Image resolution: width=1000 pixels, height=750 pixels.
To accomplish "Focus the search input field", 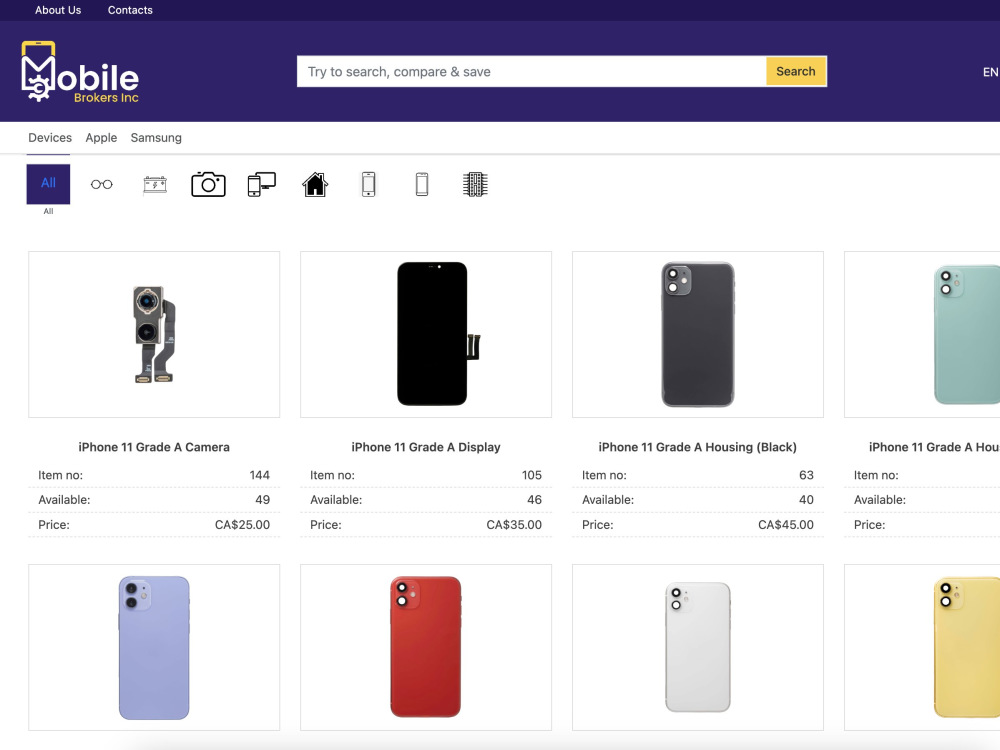I will tap(532, 71).
